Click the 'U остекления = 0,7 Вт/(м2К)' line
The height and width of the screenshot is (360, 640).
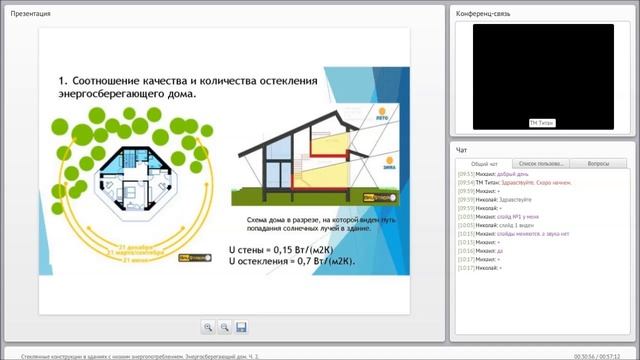pos(292,261)
